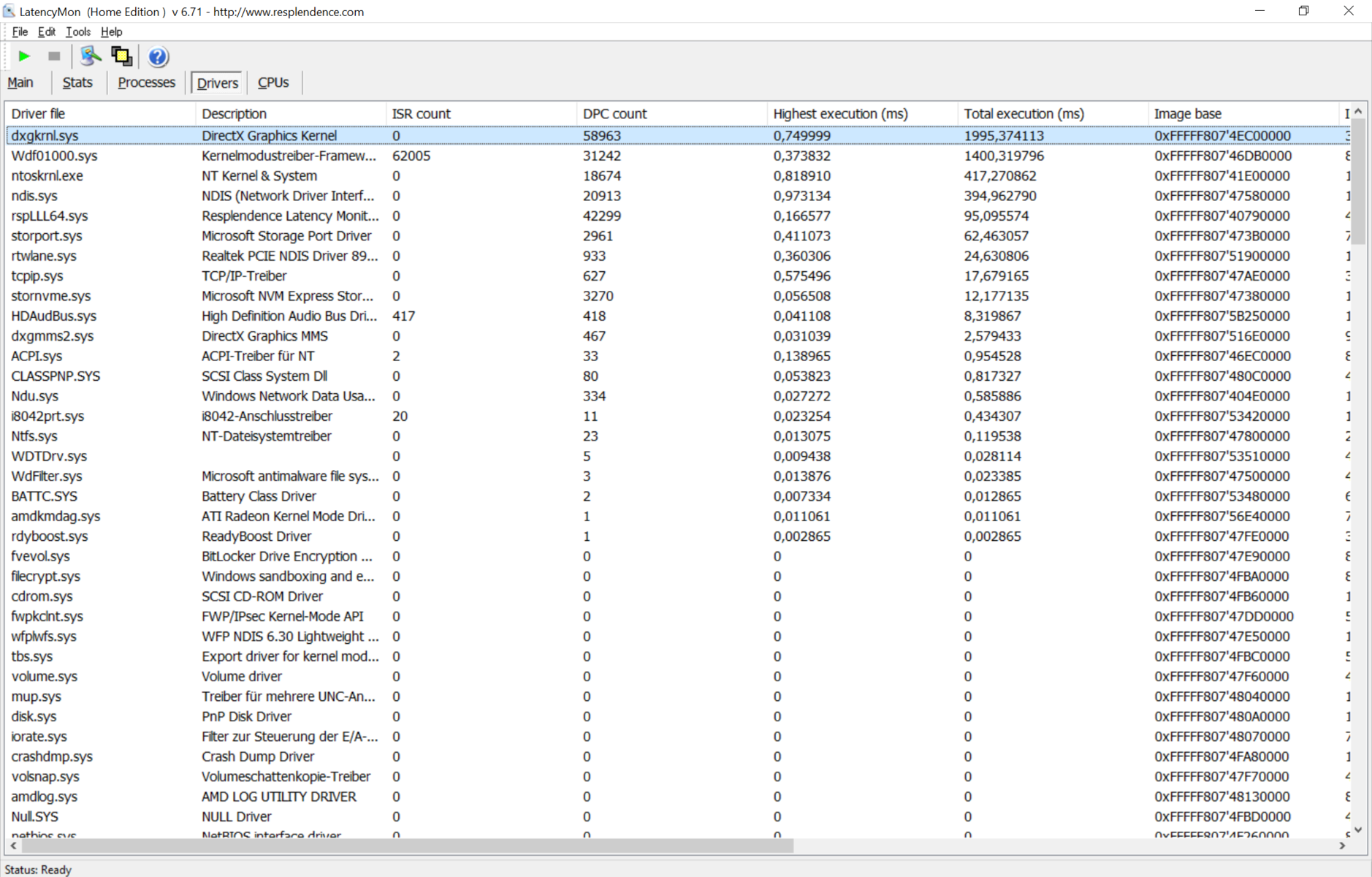Sort by Highest execution (ms) column header
1372x877 pixels.
click(863, 114)
